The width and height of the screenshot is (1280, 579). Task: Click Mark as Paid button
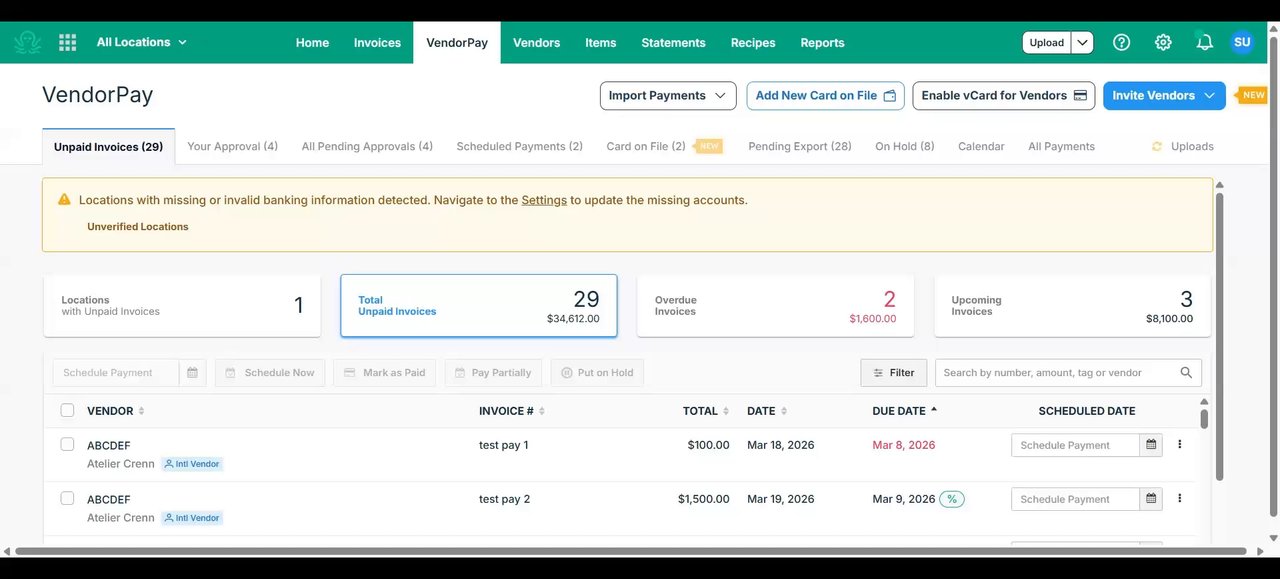pos(384,373)
